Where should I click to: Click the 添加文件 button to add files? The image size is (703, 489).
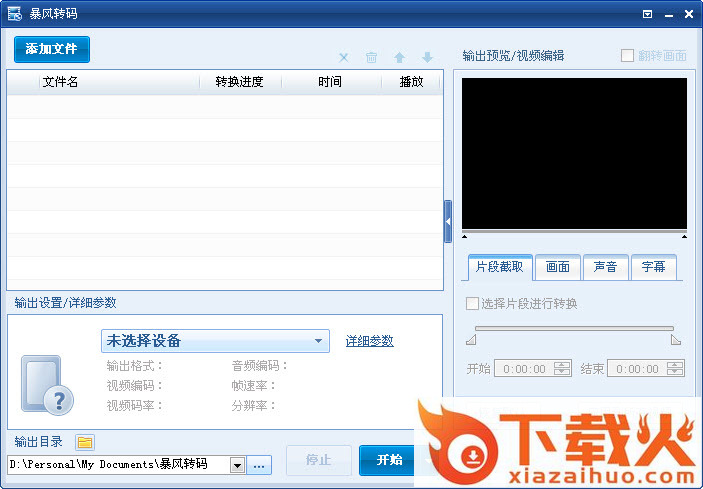click(52, 49)
